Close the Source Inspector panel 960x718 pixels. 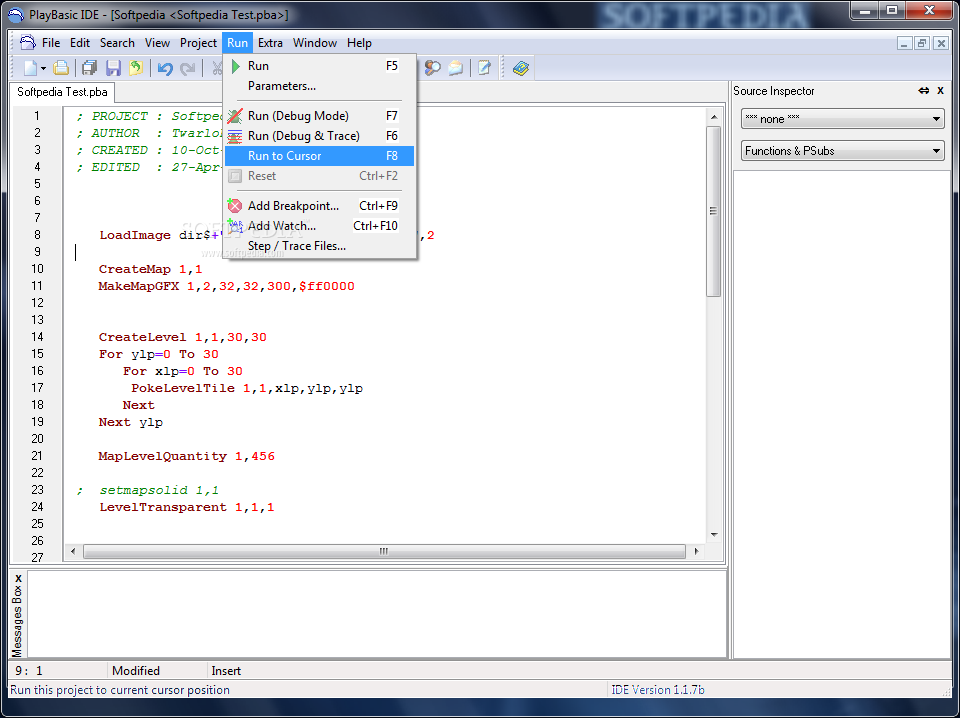point(940,91)
